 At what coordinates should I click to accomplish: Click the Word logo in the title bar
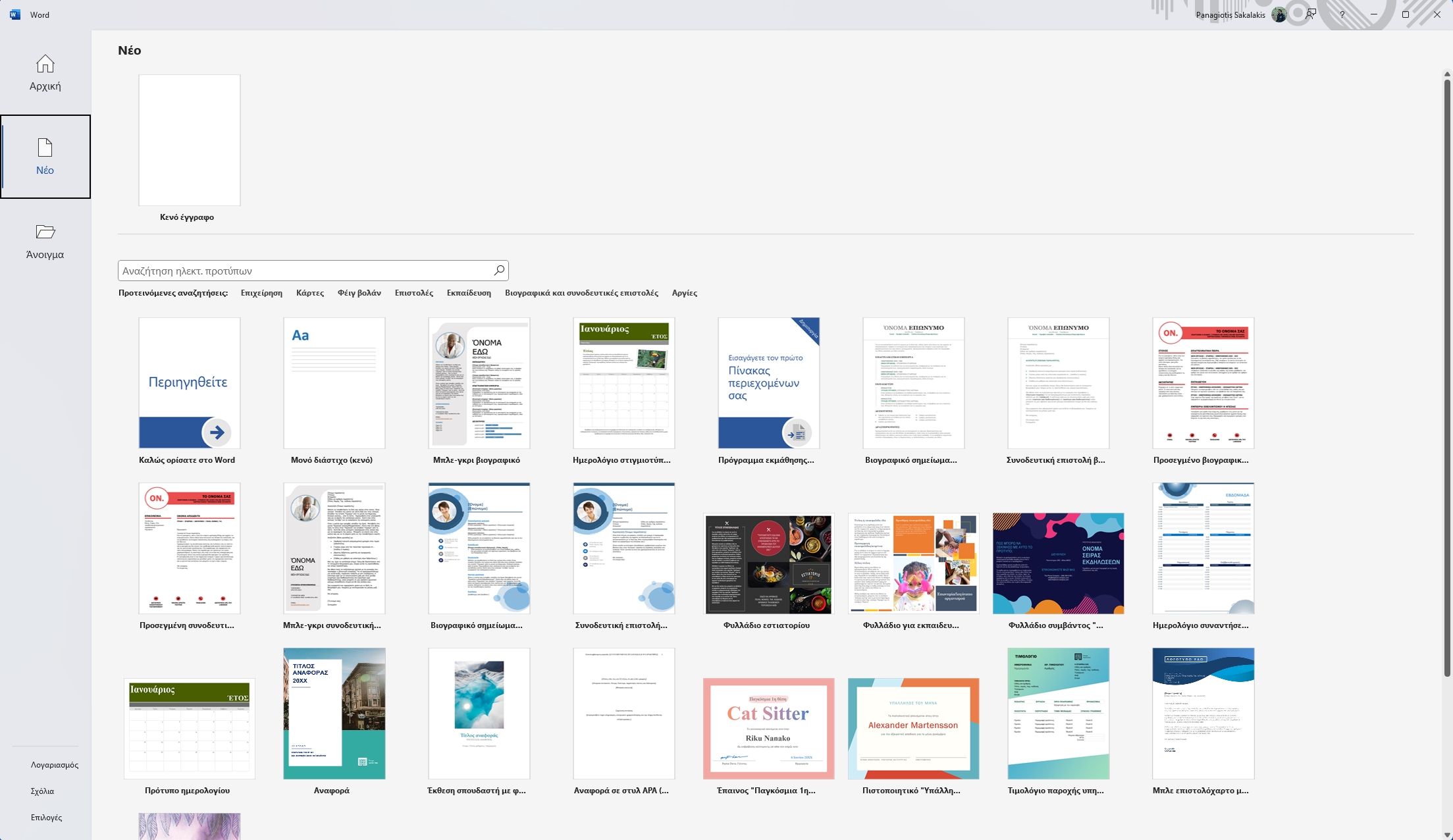point(14,14)
